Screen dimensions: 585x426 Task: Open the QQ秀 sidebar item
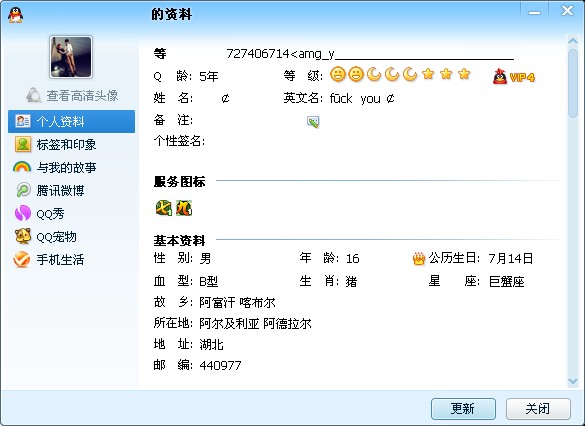point(40,214)
